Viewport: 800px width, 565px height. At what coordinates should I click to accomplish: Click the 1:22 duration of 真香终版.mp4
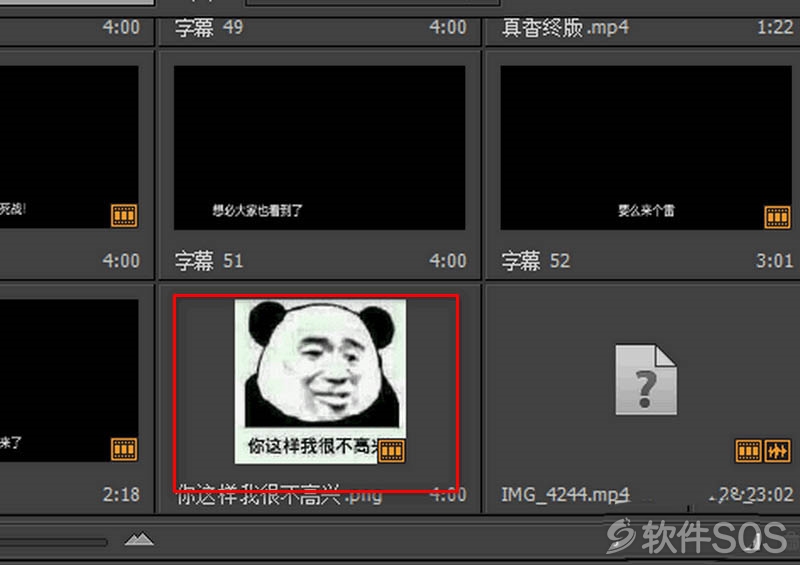775,27
